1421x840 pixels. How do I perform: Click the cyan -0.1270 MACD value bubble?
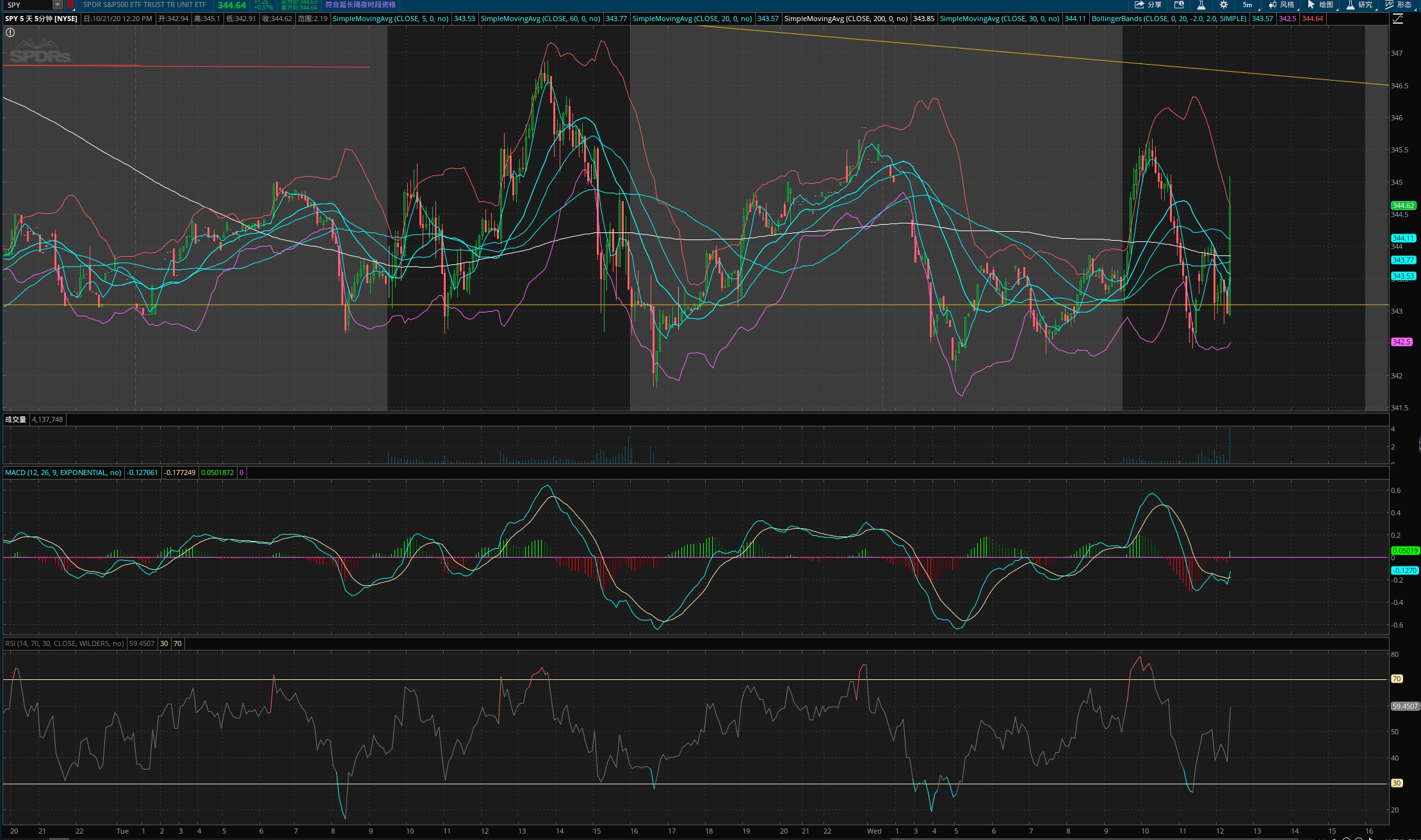[1404, 570]
